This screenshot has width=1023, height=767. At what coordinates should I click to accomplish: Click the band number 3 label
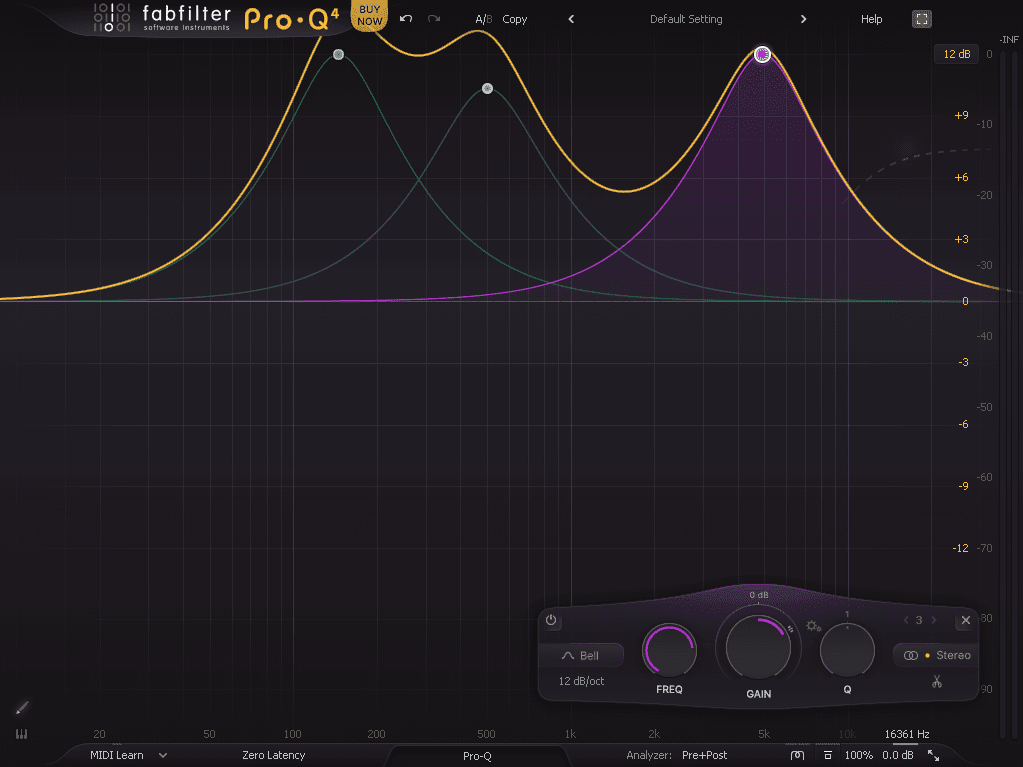point(919,620)
